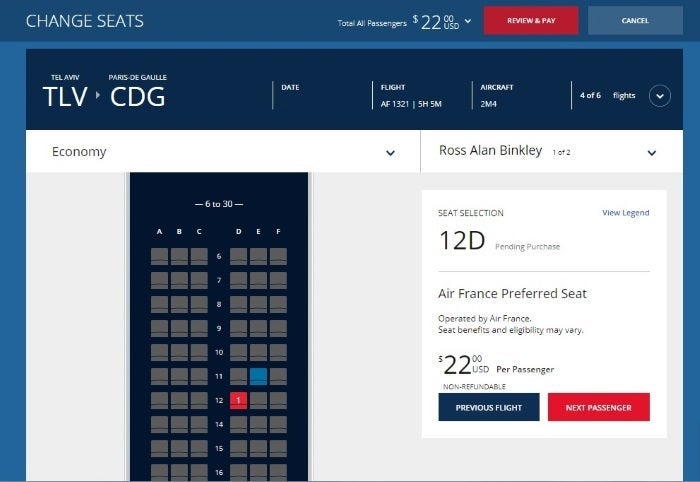
Task: Select the selected red seat 12D
Action: pos(238,400)
